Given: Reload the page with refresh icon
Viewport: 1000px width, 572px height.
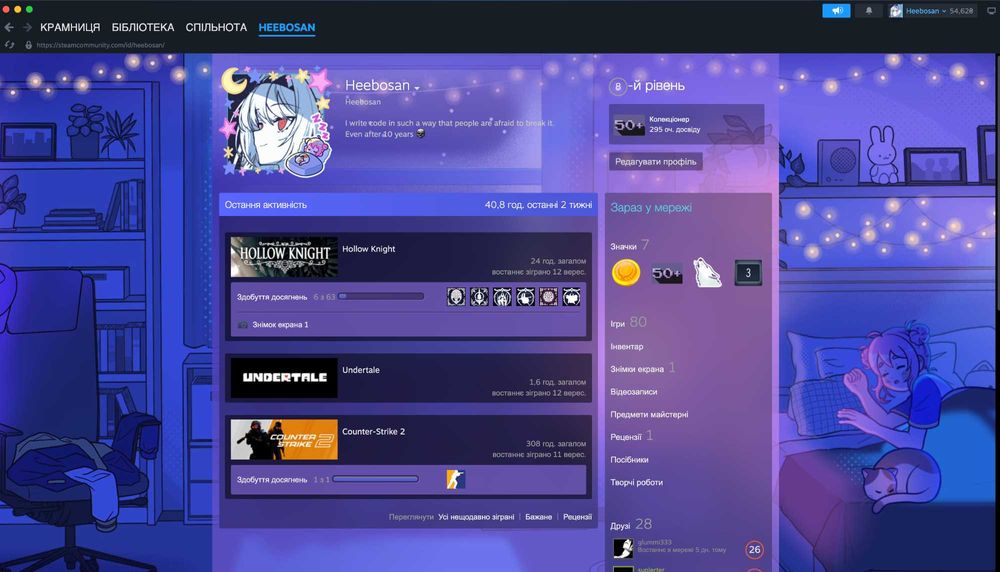Looking at the screenshot, I should [x=9, y=45].
